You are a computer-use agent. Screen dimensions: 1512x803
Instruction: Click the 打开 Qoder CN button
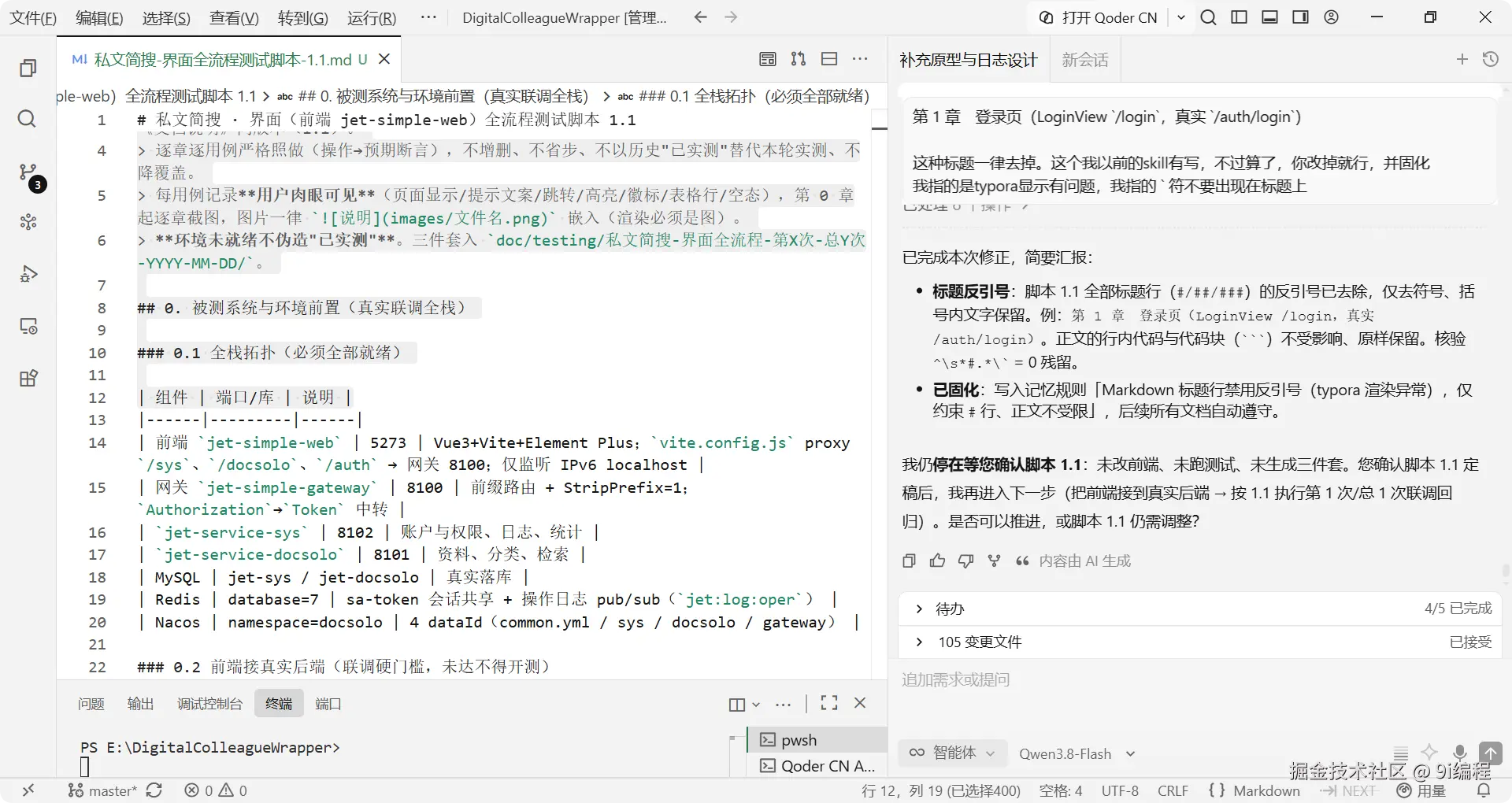(x=1099, y=17)
